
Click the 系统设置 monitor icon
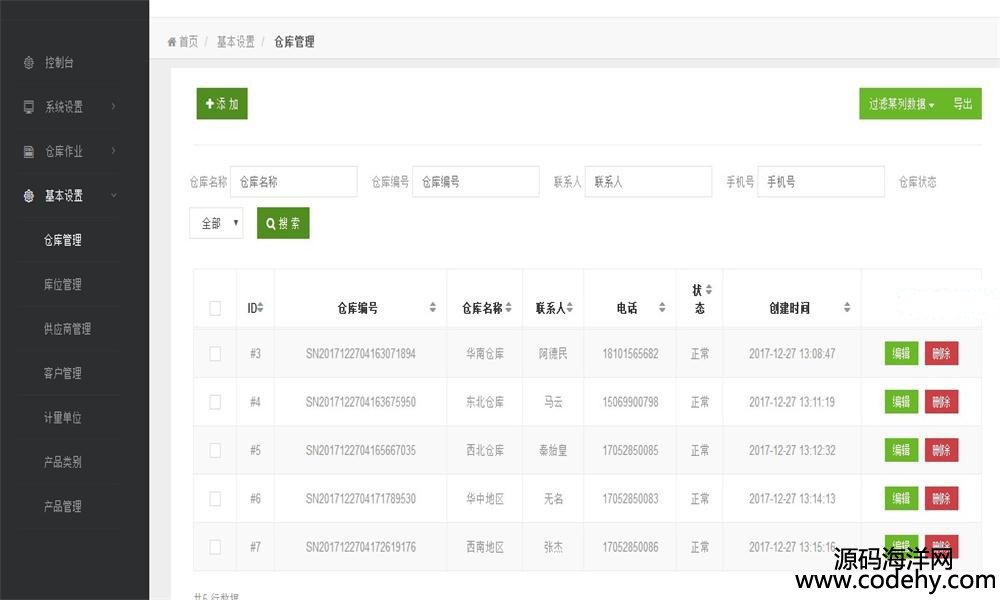click(x=28, y=107)
